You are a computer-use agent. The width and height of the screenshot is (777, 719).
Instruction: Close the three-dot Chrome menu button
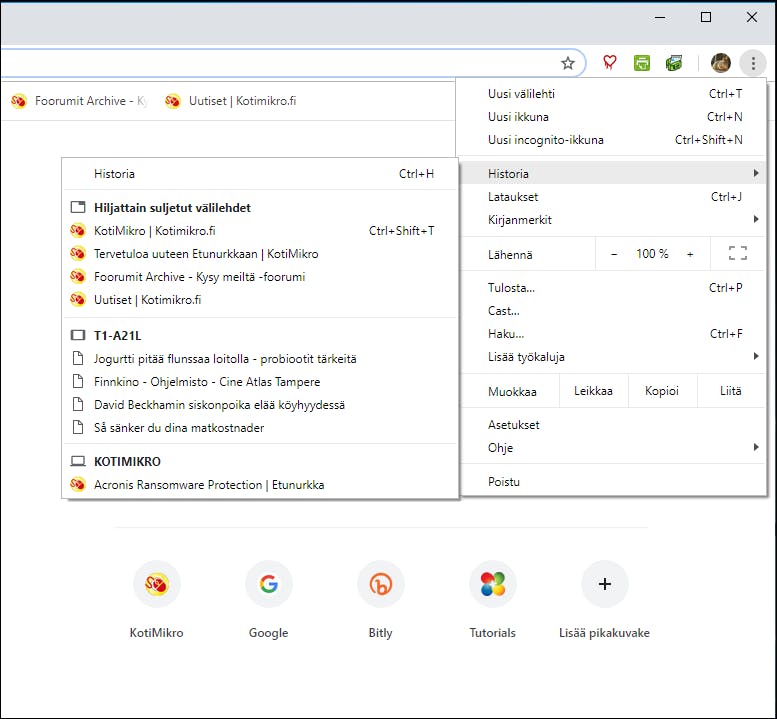point(753,63)
